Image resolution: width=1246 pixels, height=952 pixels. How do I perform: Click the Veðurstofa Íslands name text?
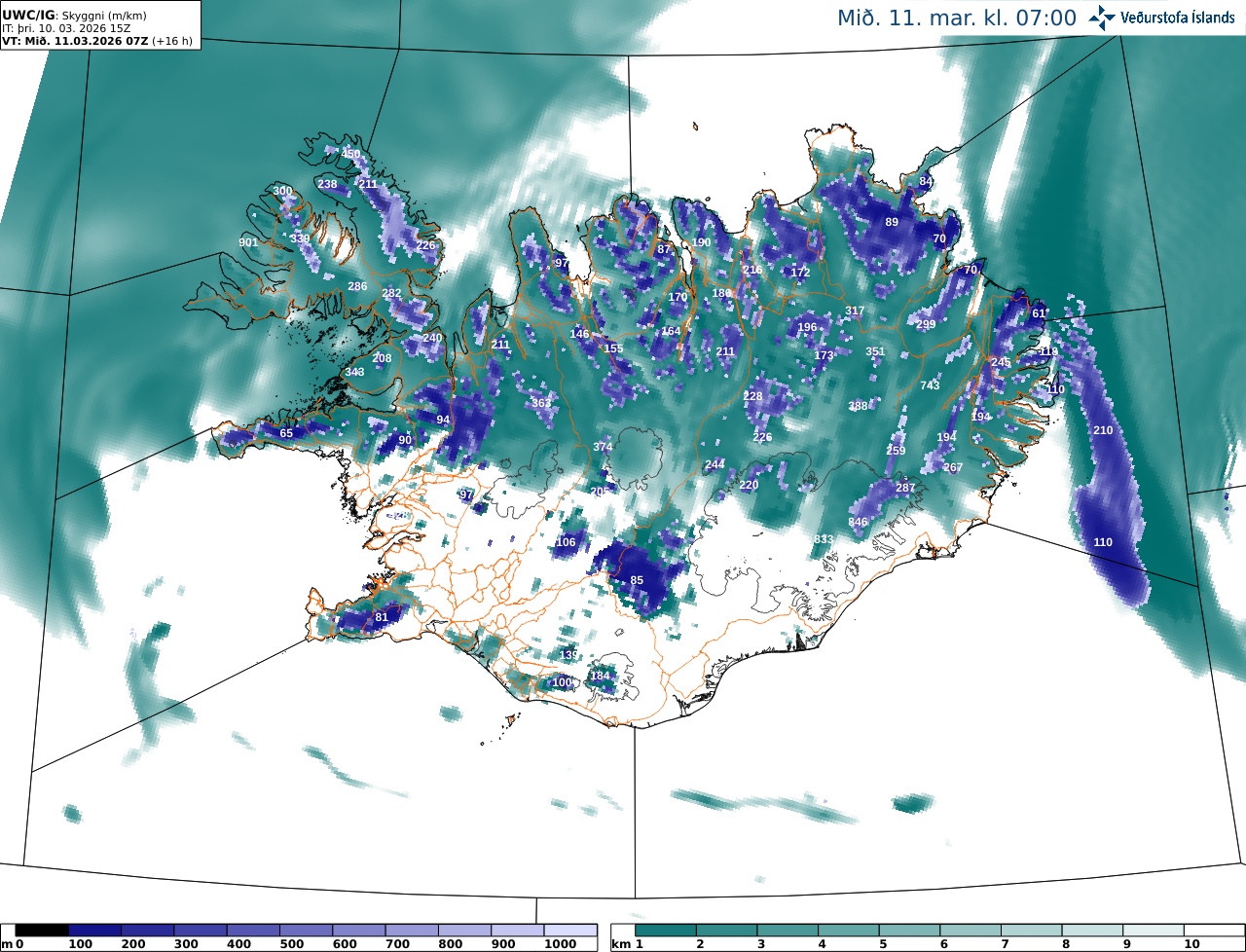coord(1179,18)
